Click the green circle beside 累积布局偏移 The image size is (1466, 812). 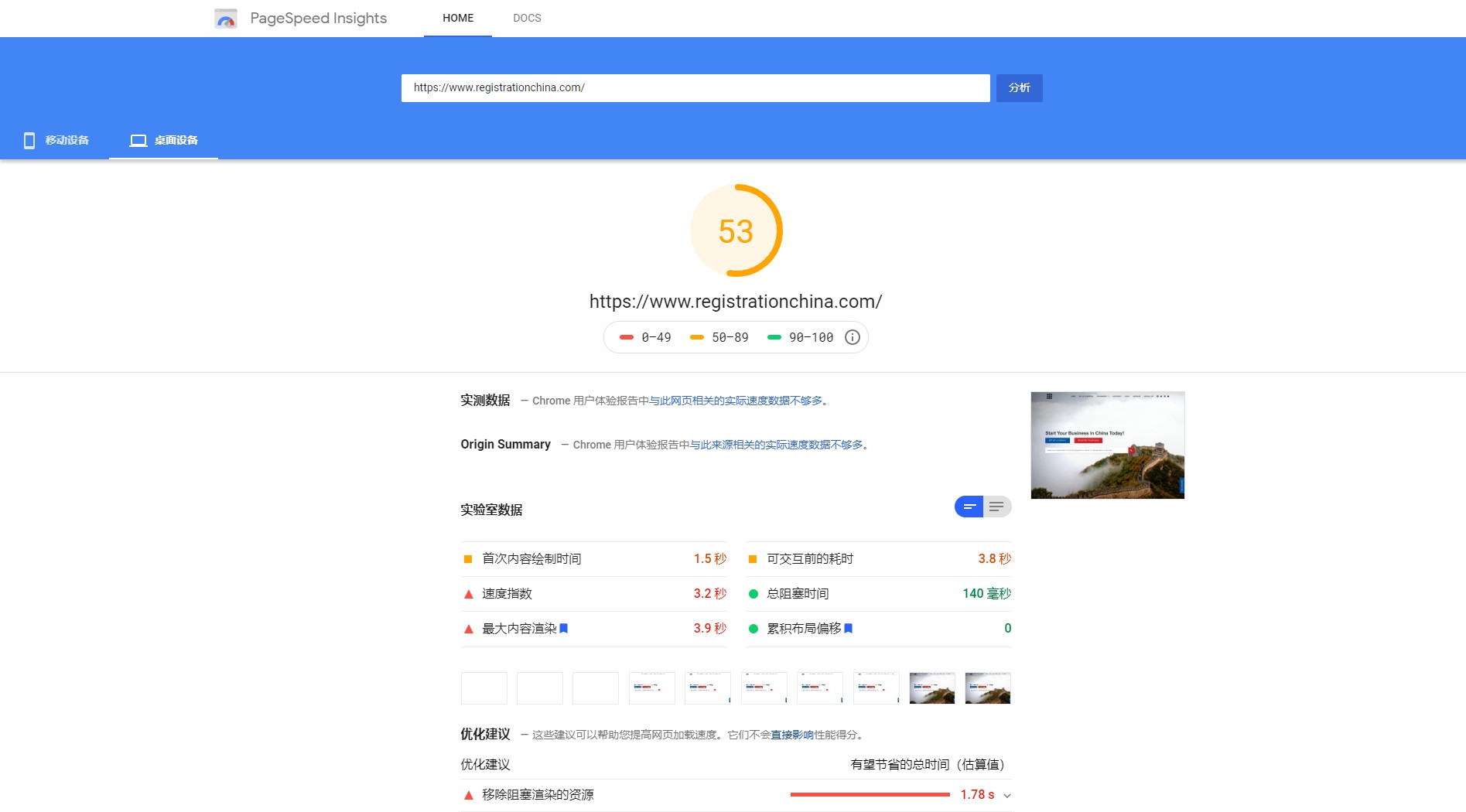click(x=753, y=629)
